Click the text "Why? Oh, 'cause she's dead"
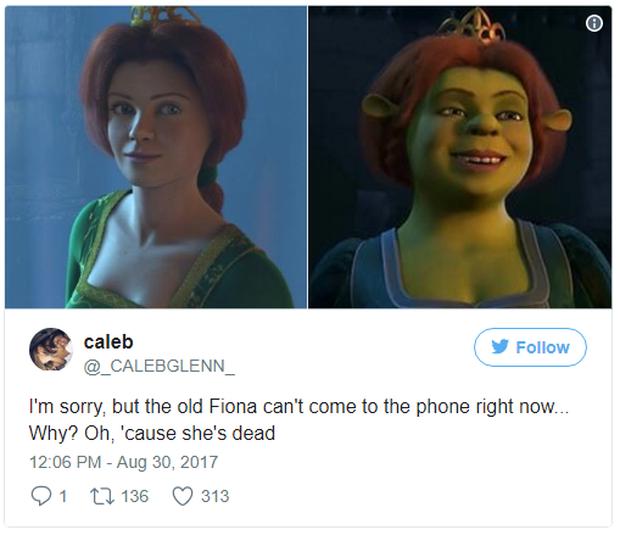The width and height of the screenshot is (620, 535). pyautogui.click(x=152, y=433)
